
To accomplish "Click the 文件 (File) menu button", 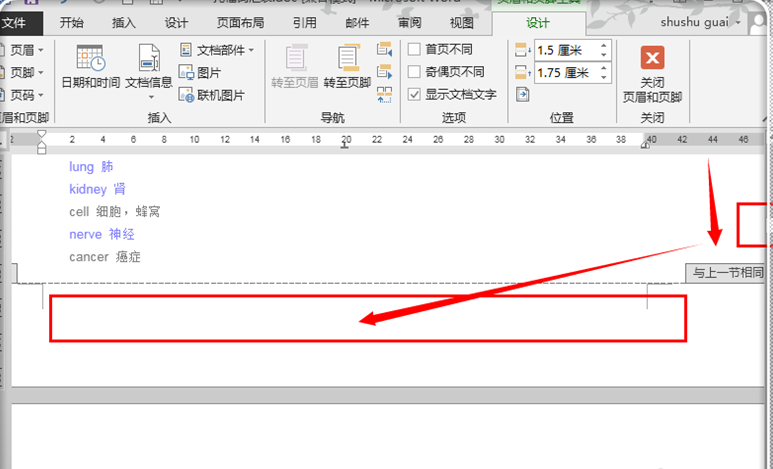I will click(x=20, y=23).
